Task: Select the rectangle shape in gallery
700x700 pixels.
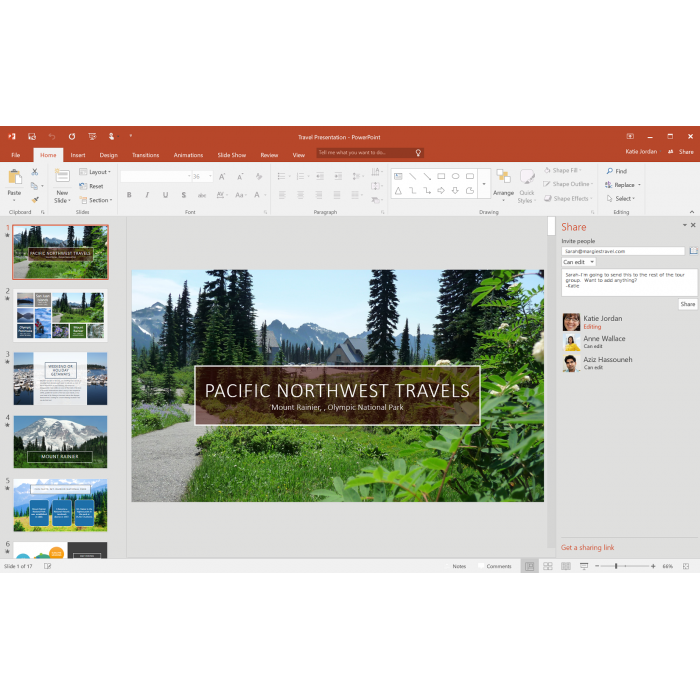Action: tap(441, 176)
